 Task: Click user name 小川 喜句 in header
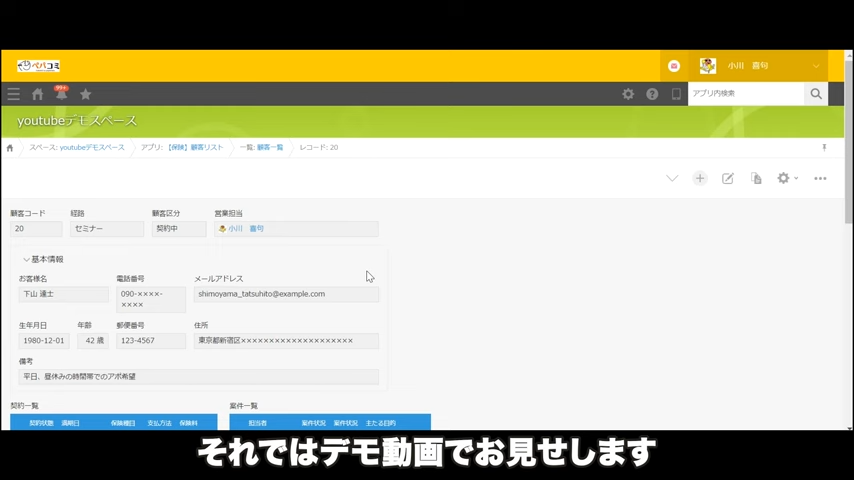pyautogui.click(x=748, y=66)
